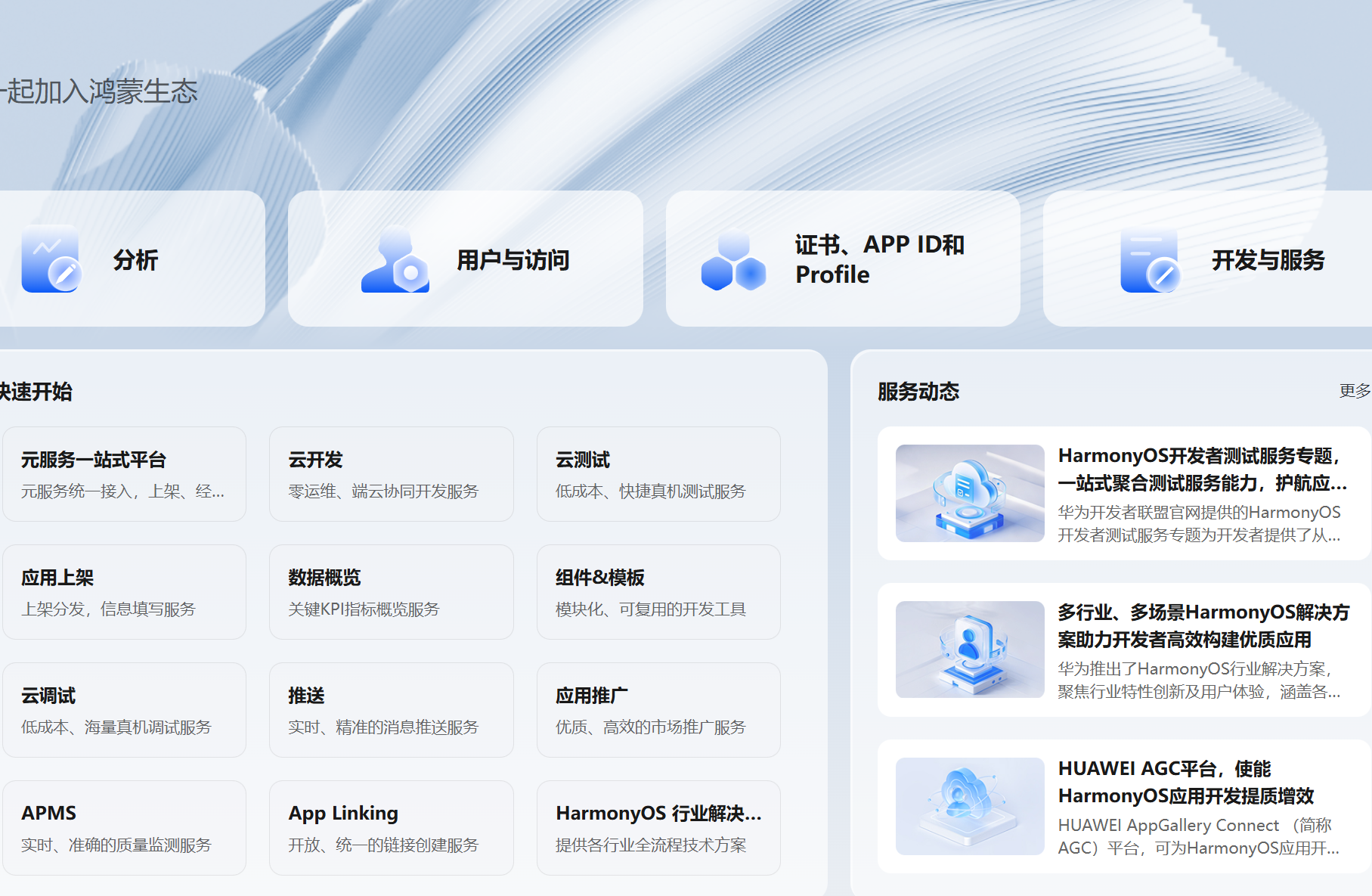This screenshot has width=1372, height=896.
Task: Click 更多 link in 服务动态
Action: pos(1355,391)
